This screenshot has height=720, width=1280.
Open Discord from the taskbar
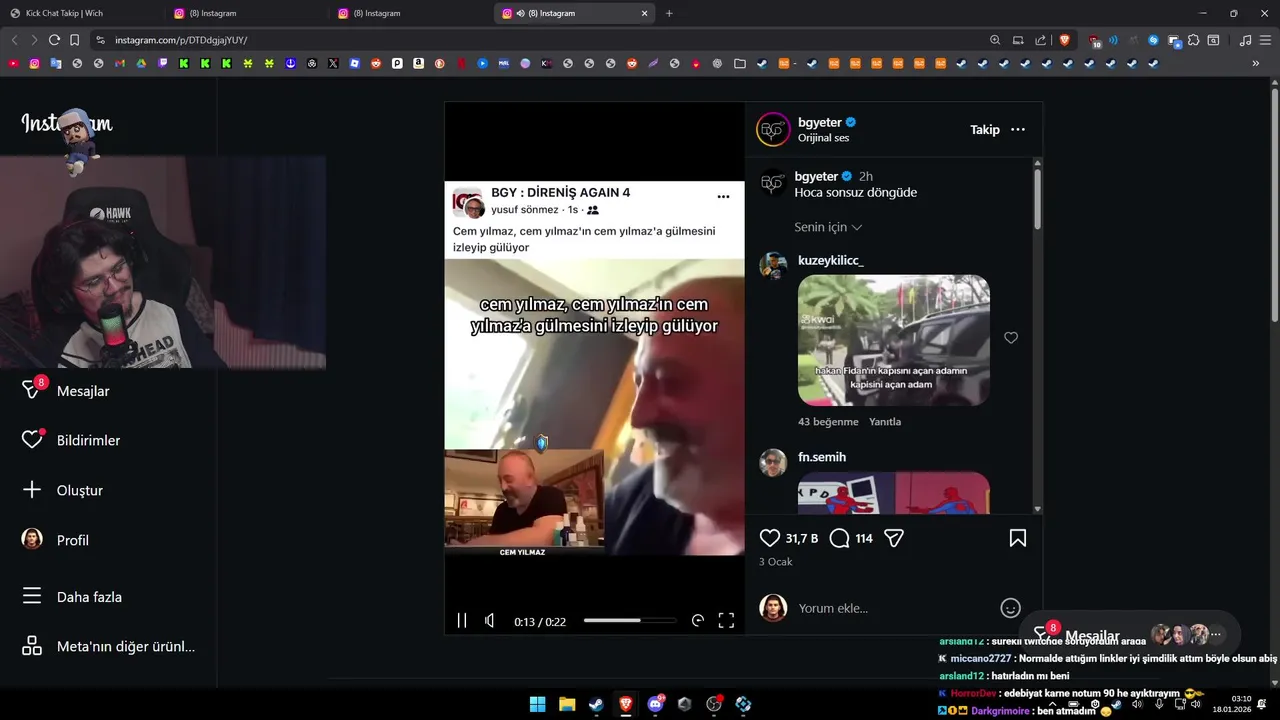point(655,704)
